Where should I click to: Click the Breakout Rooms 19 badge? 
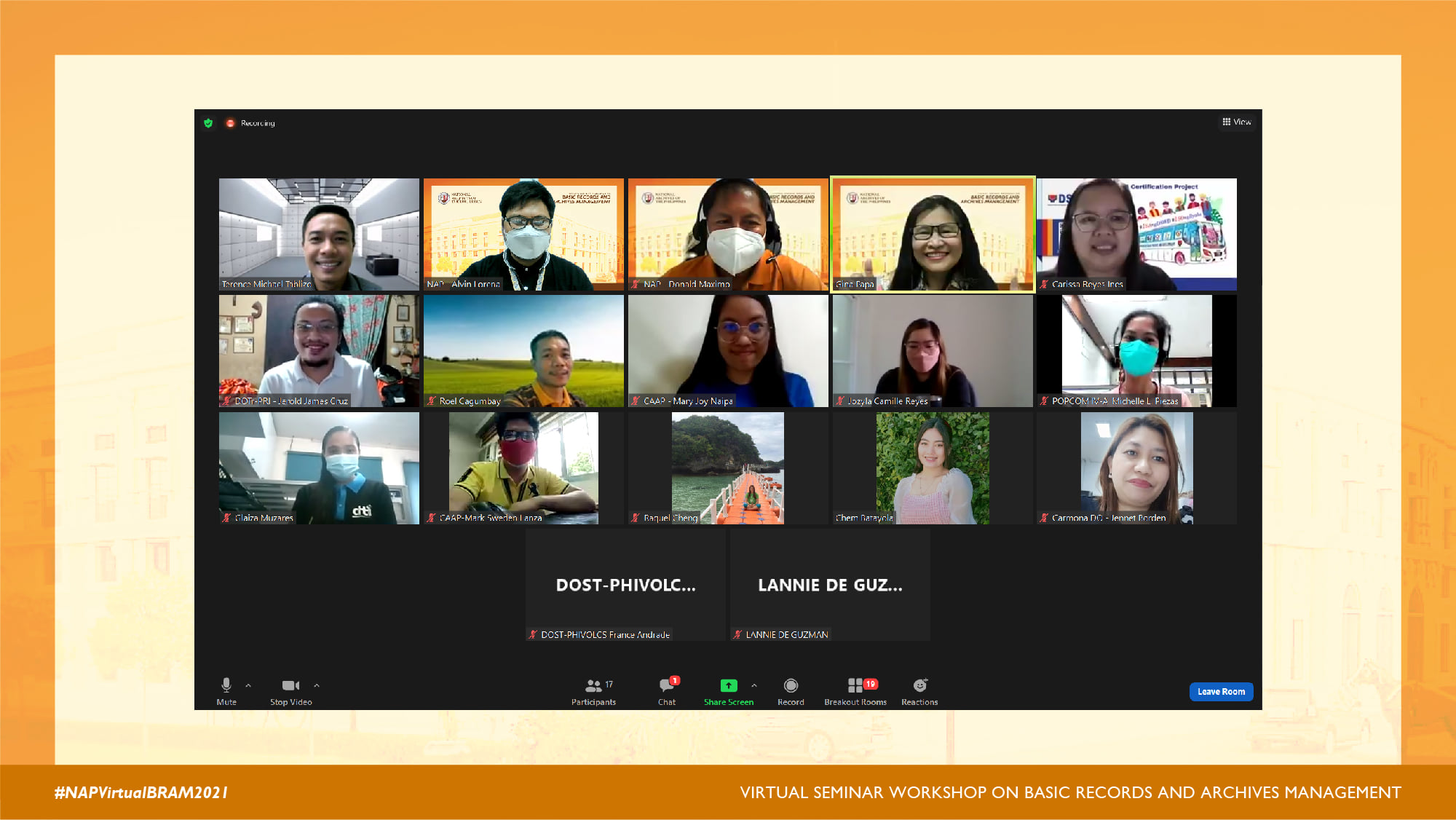coord(870,684)
